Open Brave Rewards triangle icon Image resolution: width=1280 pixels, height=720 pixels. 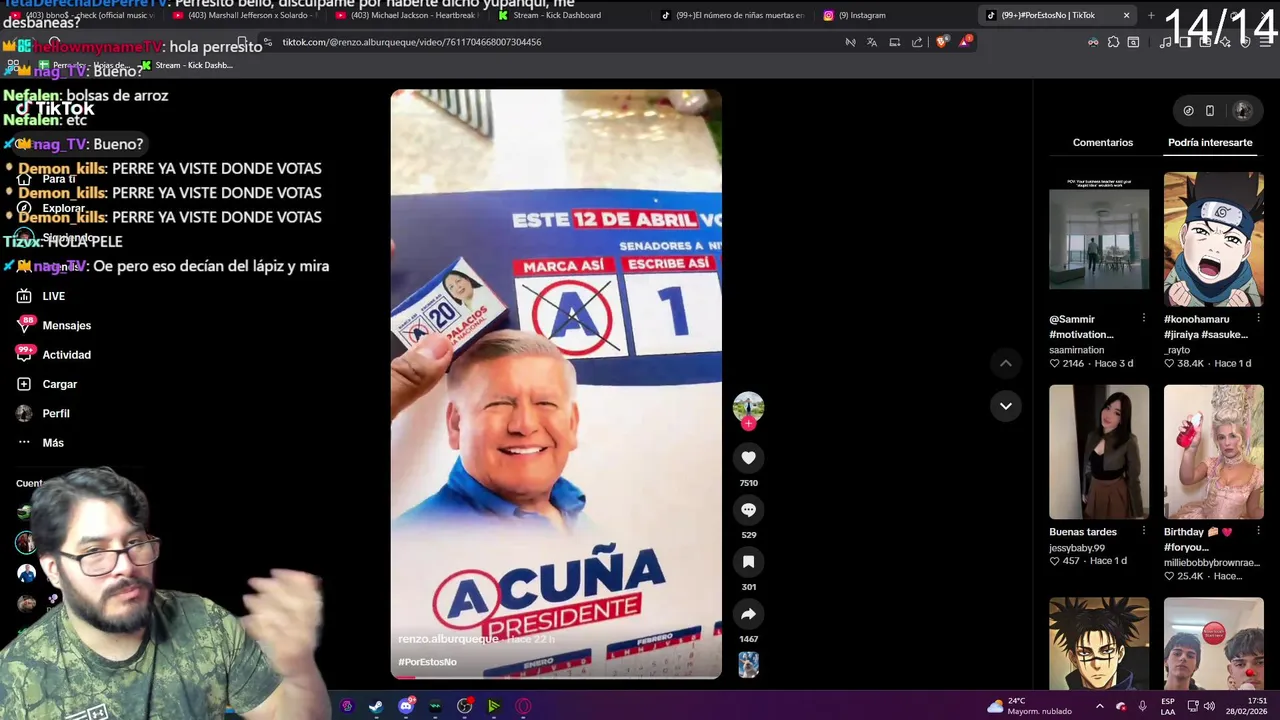click(964, 42)
